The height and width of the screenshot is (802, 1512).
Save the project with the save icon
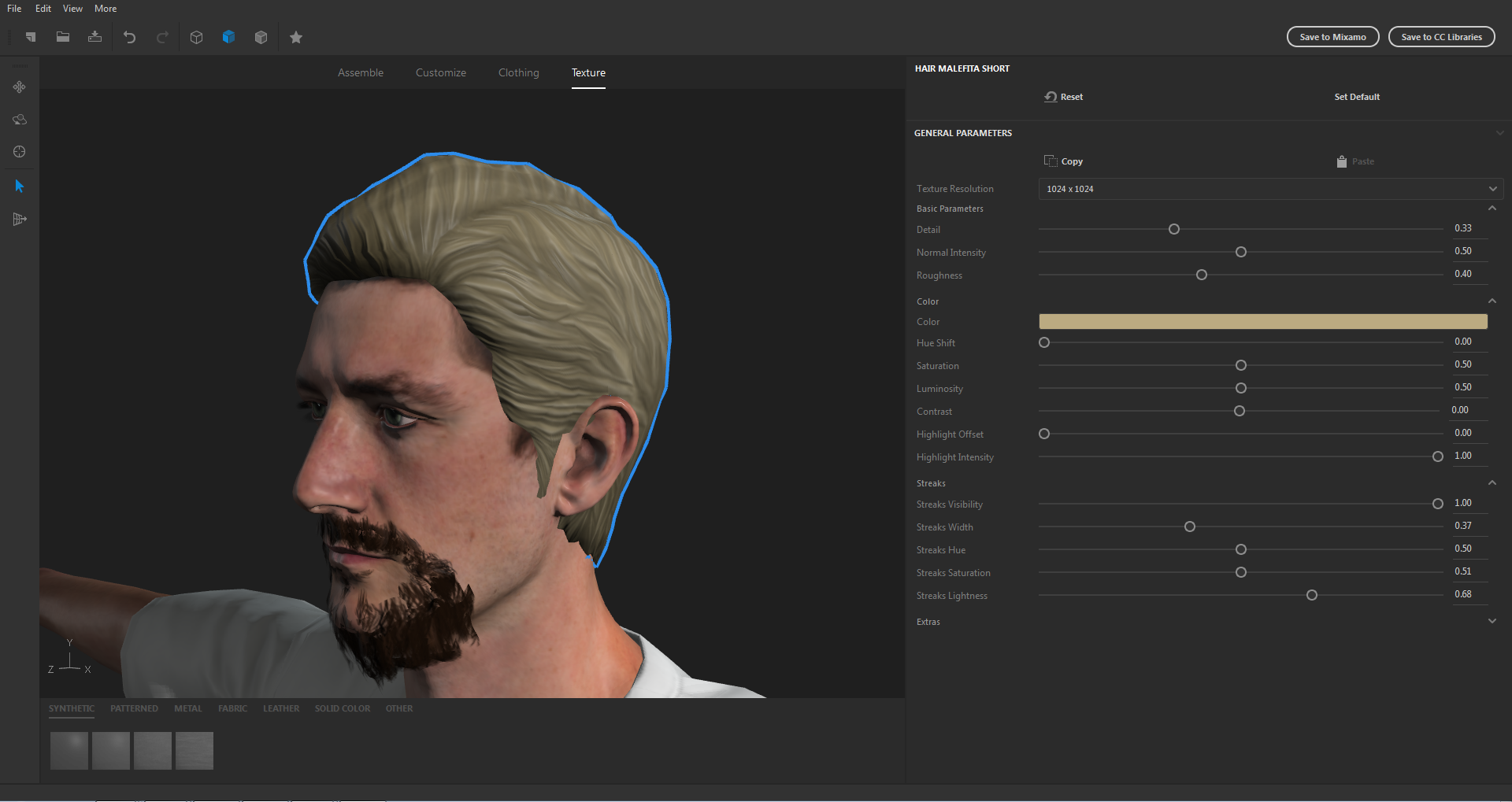94,37
